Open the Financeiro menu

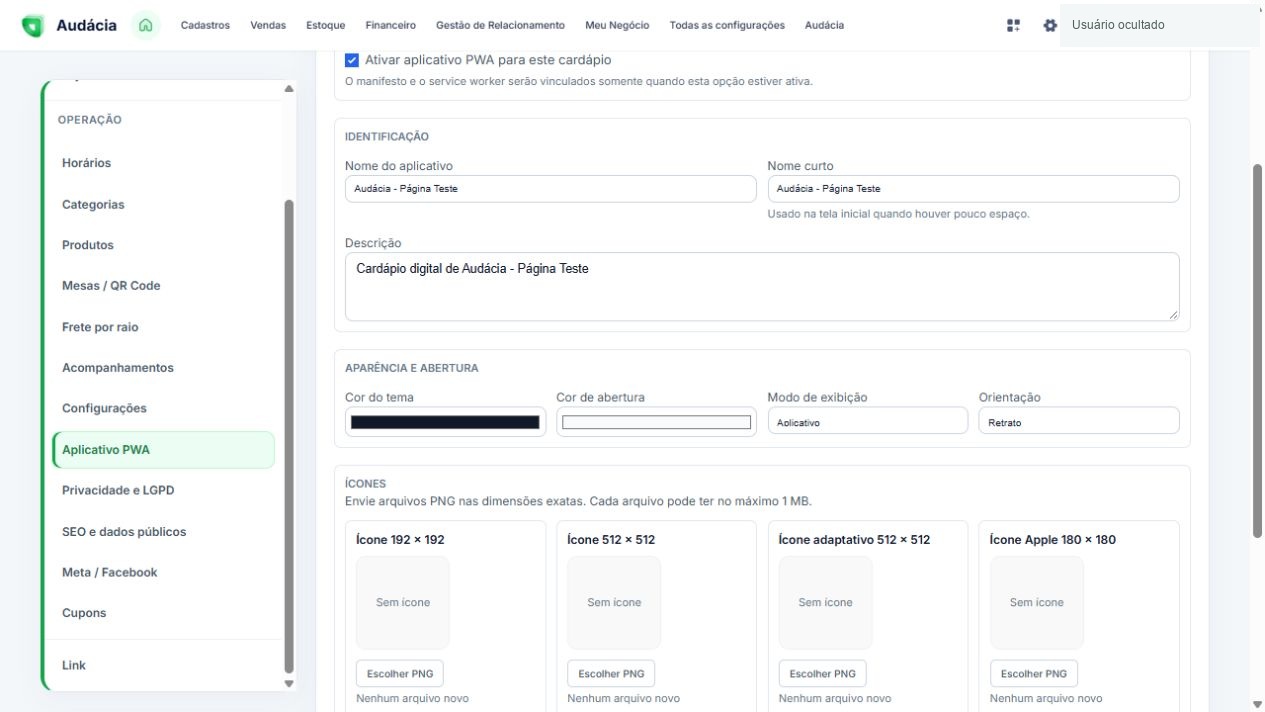point(391,25)
